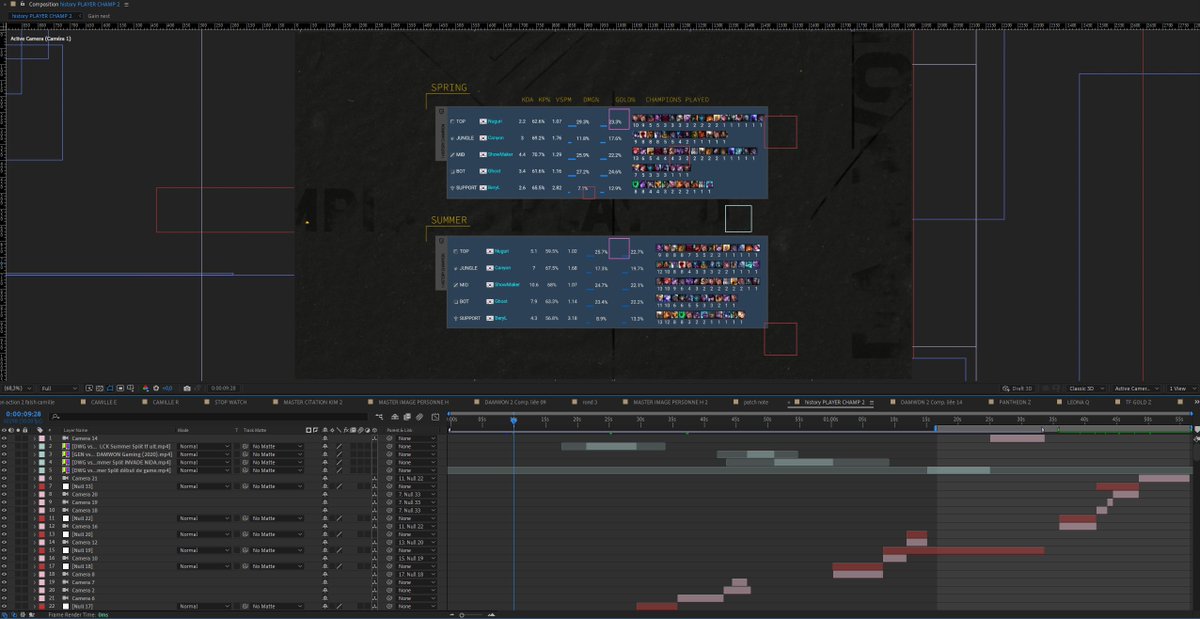Switch to MASTER CITATION KIM 2 tab
Image resolution: width=1200 pixels, height=619 pixels.
[x=313, y=401]
